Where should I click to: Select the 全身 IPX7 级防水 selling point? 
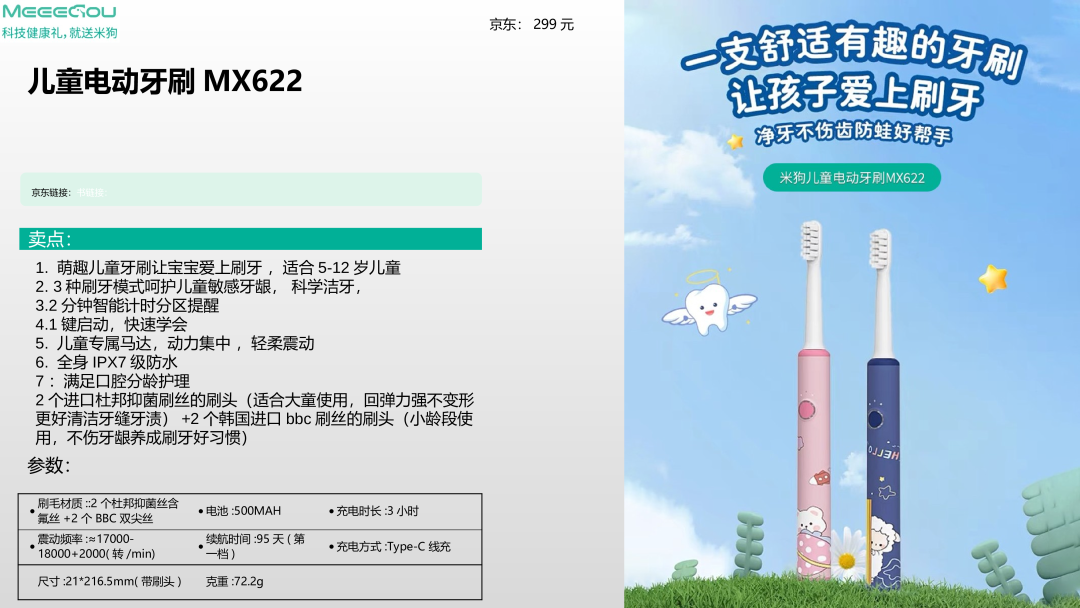[106, 362]
